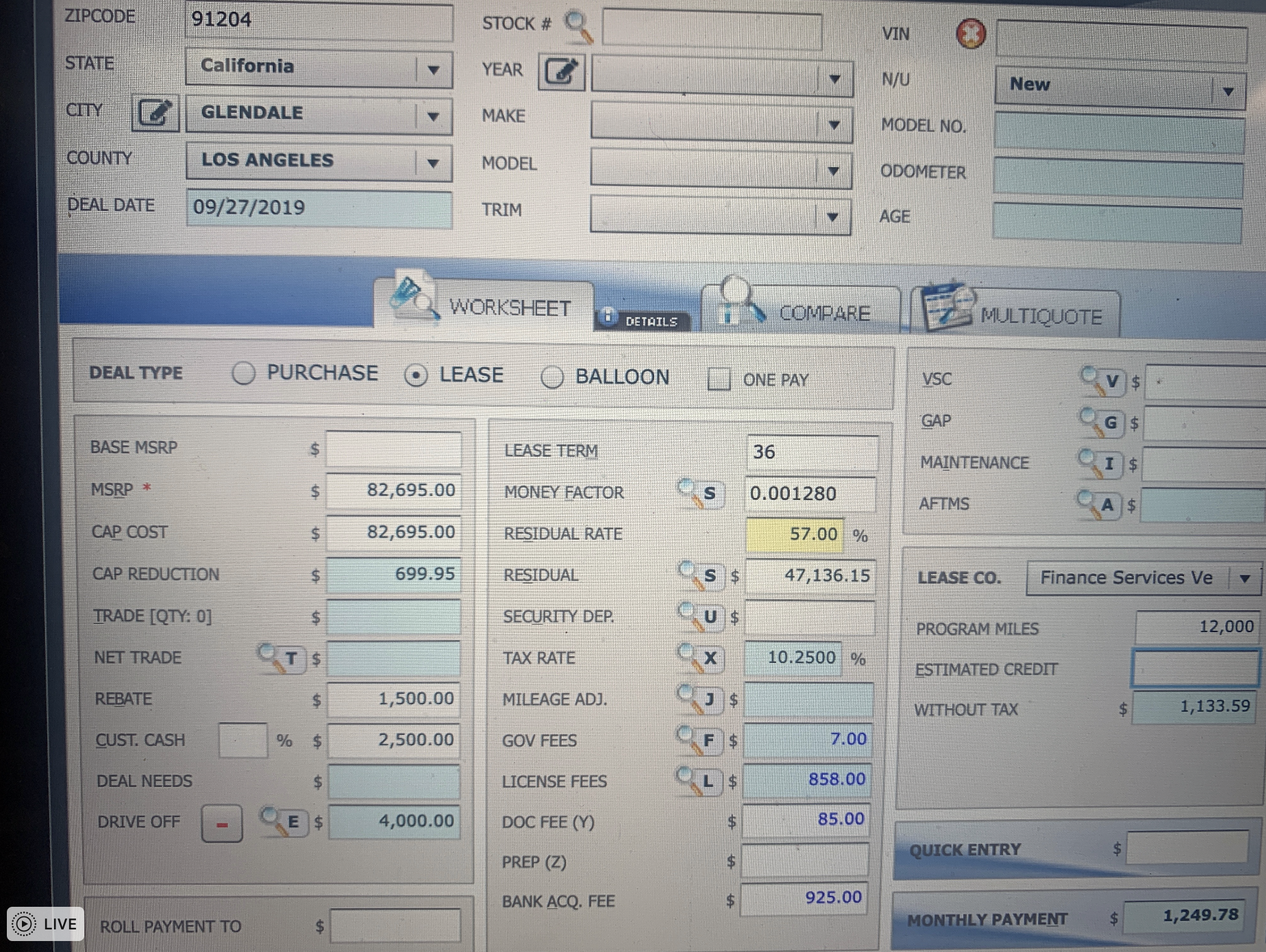This screenshot has height=952, width=1266.
Task: Open the City dropdown showing GLENDALE
Action: [x=319, y=115]
